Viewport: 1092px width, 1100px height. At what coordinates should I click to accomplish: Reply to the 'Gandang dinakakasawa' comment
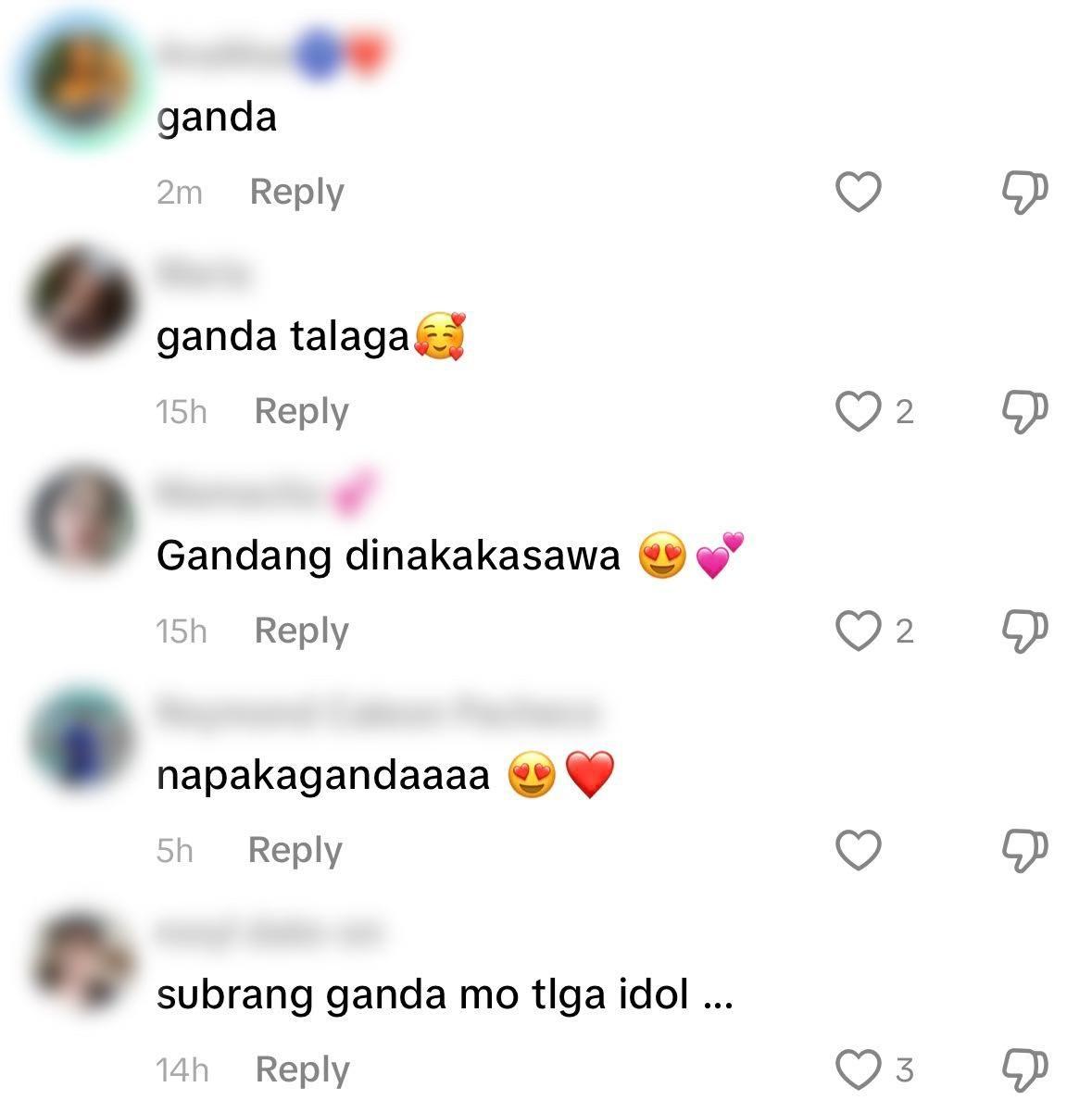(x=301, y=632)
